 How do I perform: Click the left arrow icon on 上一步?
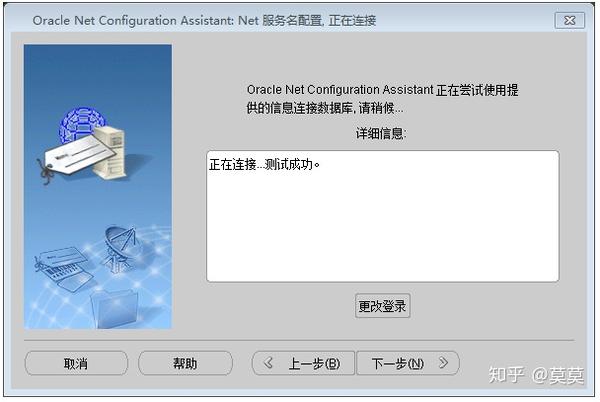tap(267, 363)
